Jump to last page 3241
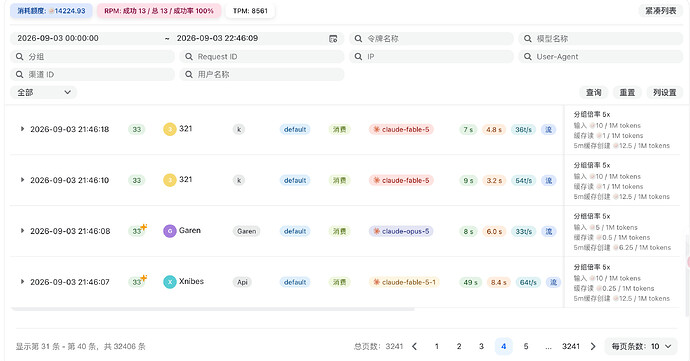 (571, 346)
